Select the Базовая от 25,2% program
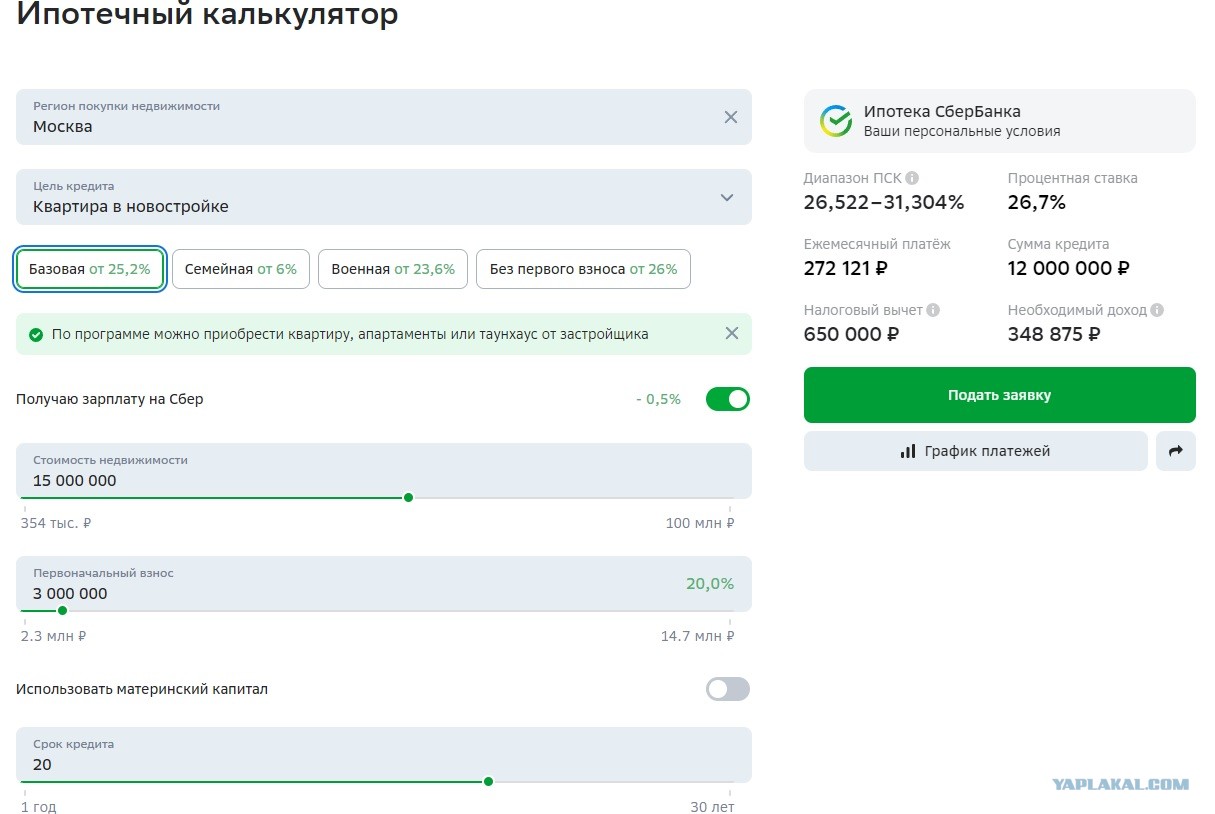The image size is (1215, 814). 90,269
